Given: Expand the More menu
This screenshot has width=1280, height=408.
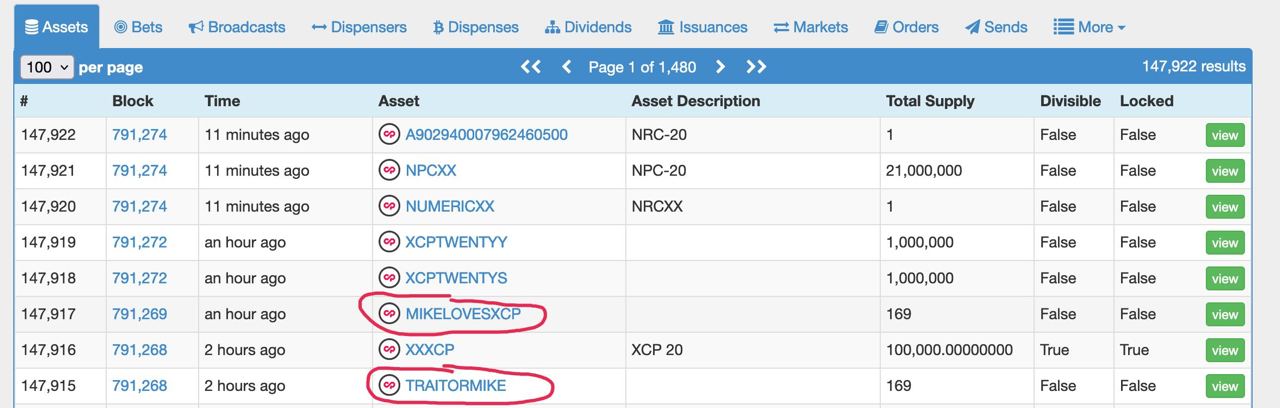Looking at the screenshot, I should 1089,27.
